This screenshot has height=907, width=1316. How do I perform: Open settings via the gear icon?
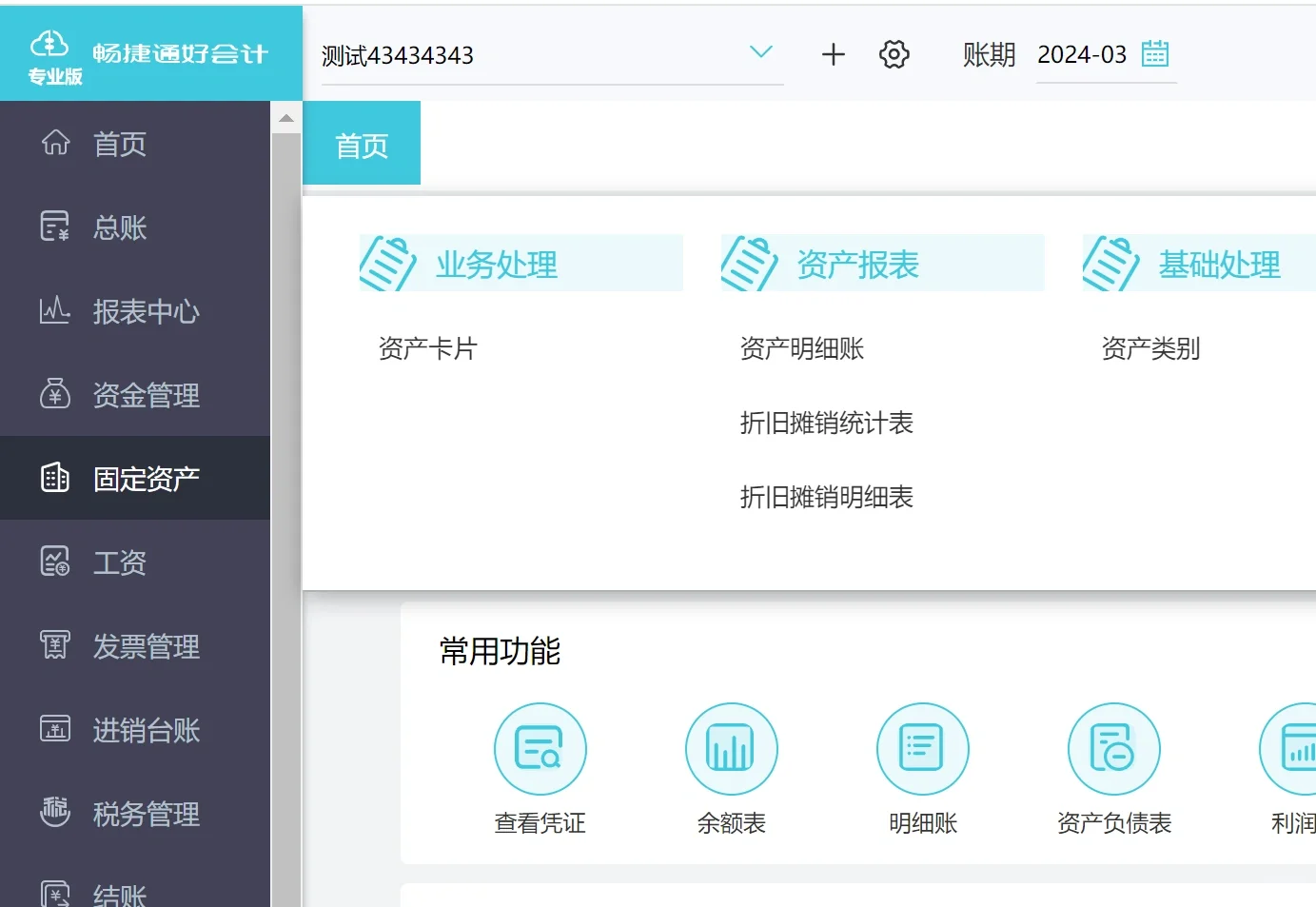pyautogui.click(x=894, y=54)
